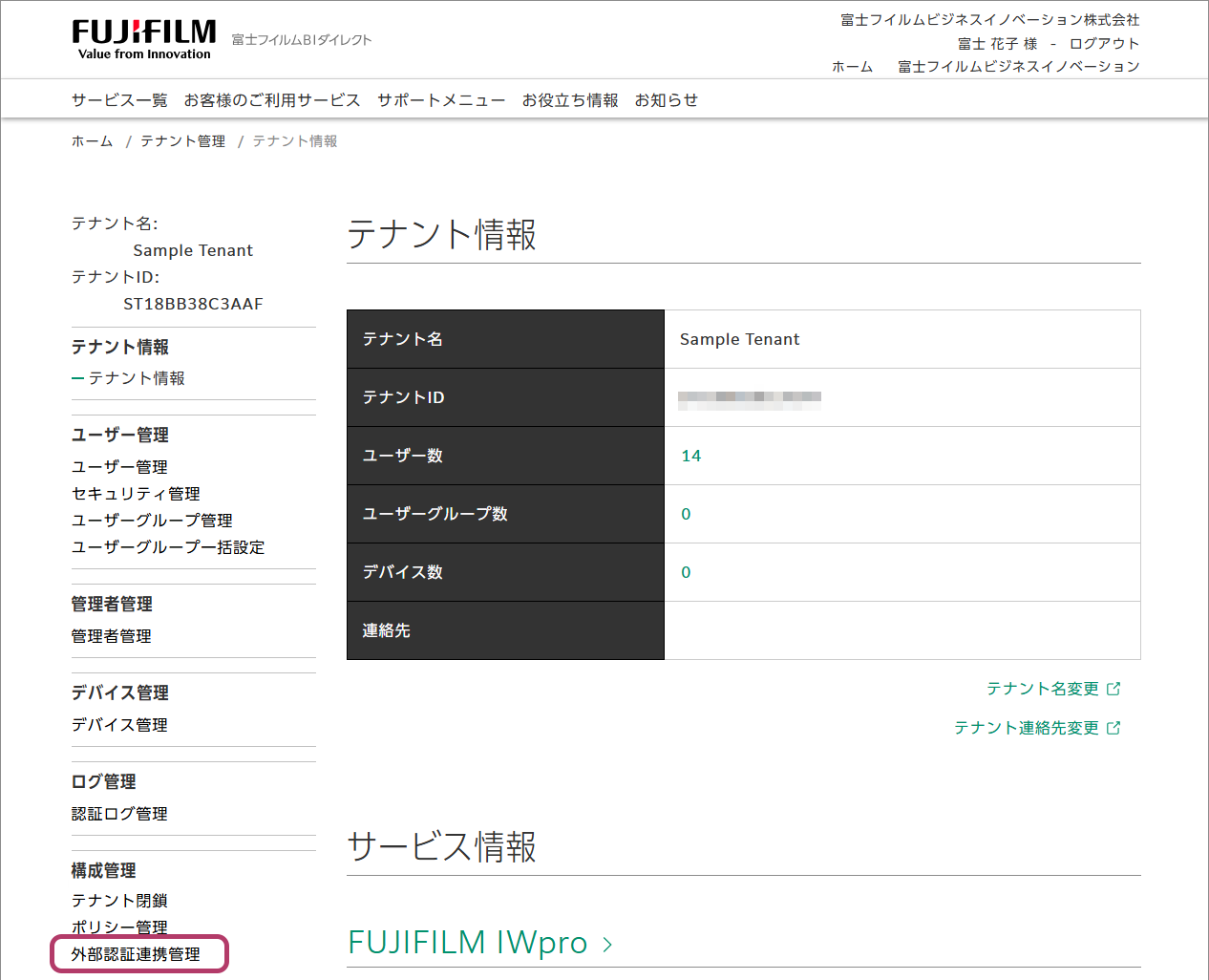The image size is (1209, 980).
Task: Open 管理者管理 sidebar link
Action: [x=112, y=636]
